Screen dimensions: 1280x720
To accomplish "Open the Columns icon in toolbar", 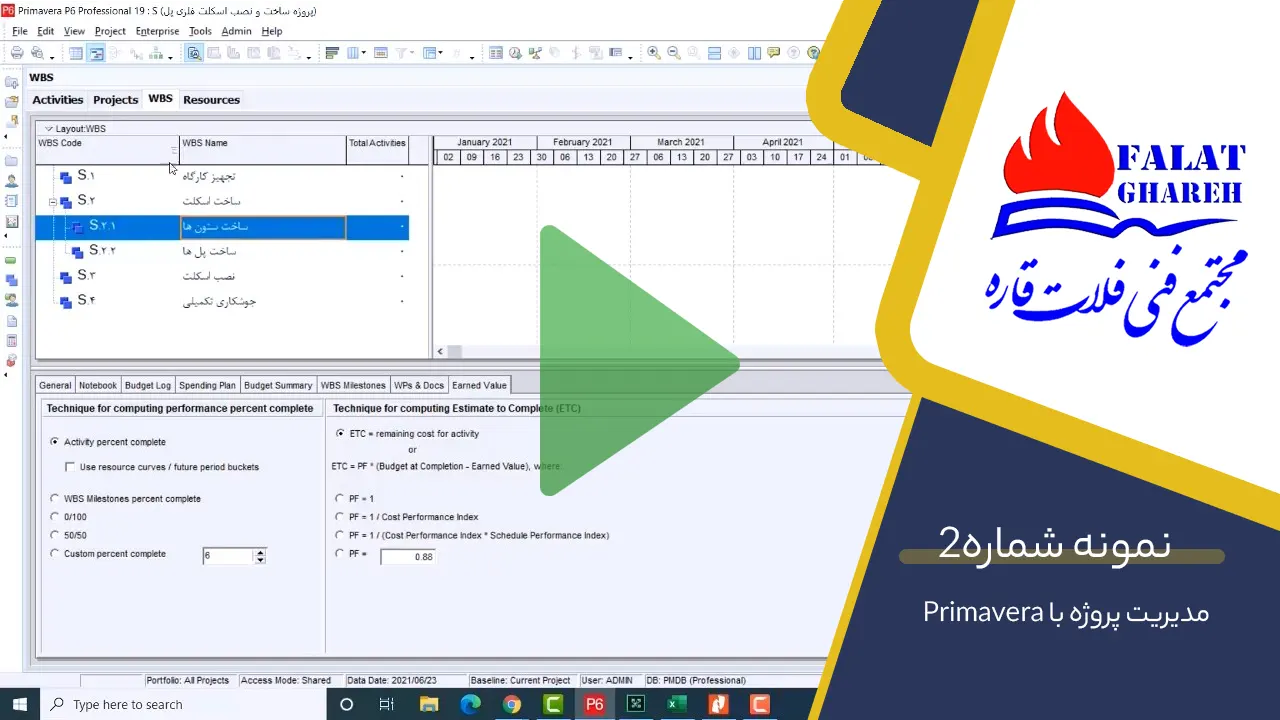I will coord(355,53).
